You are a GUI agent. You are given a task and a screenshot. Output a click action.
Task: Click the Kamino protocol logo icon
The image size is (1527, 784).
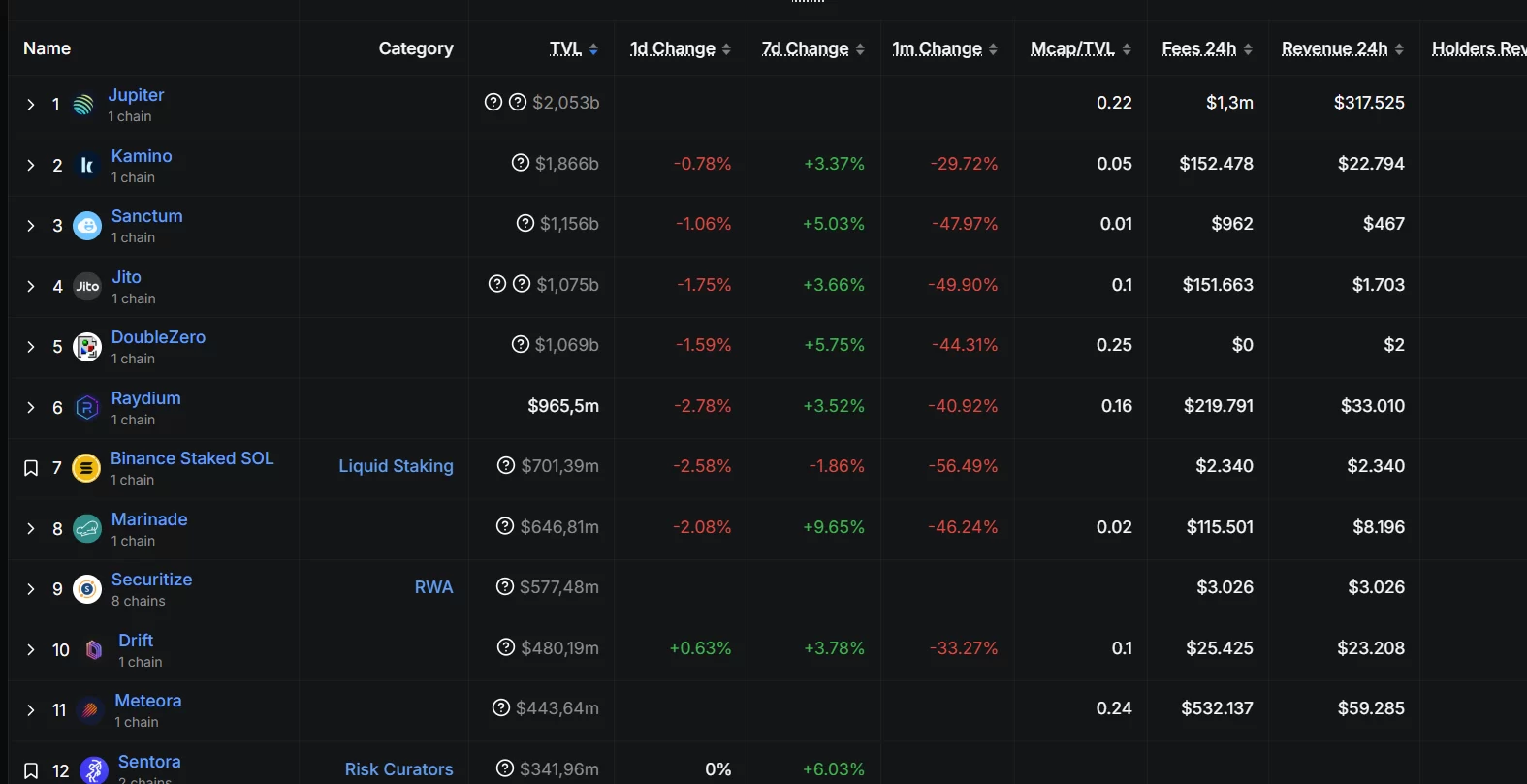coord(87,166)
